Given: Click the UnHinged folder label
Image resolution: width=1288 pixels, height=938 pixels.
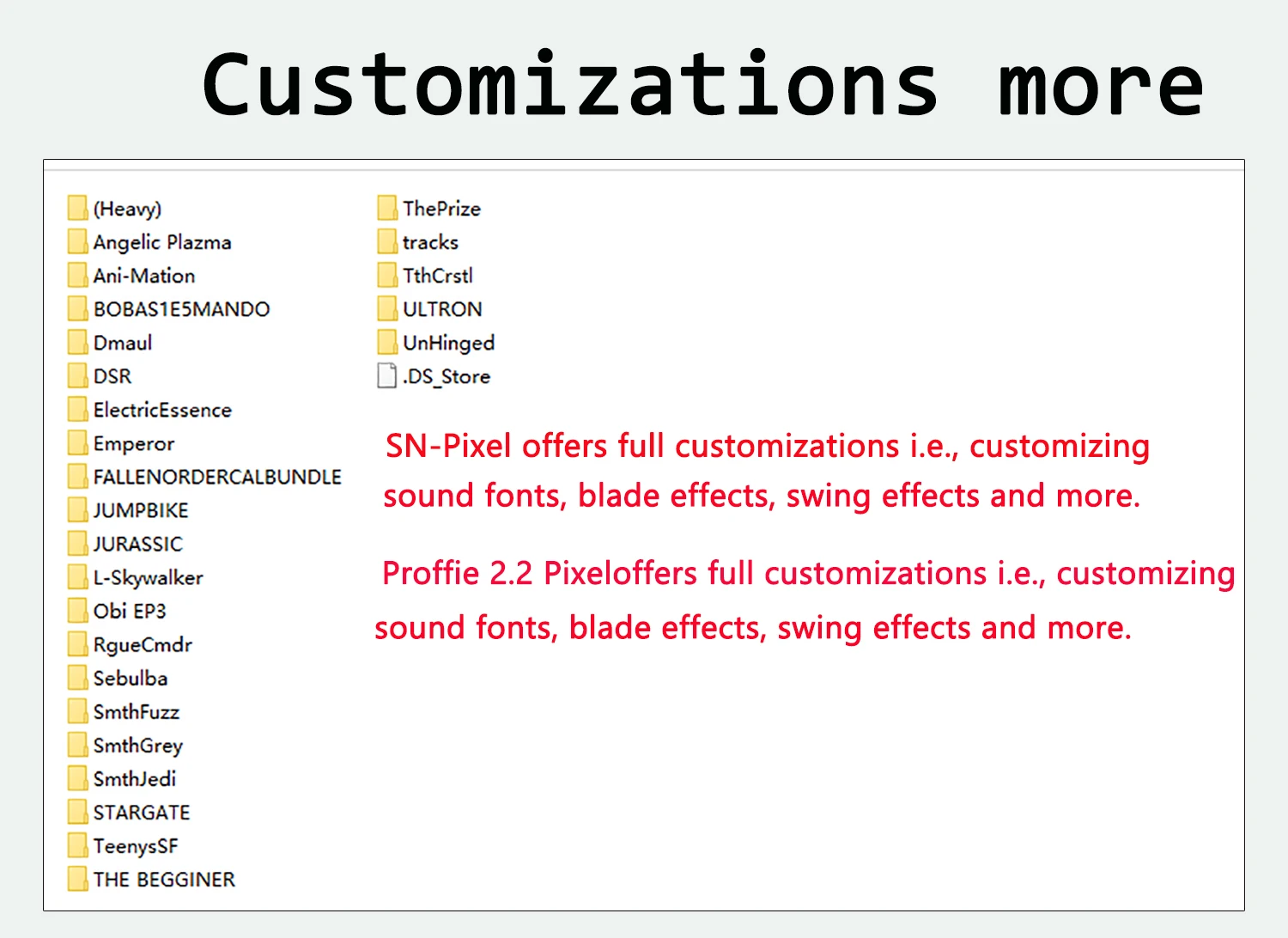Looking at the screenshot, I should click(x=449, y=343).
